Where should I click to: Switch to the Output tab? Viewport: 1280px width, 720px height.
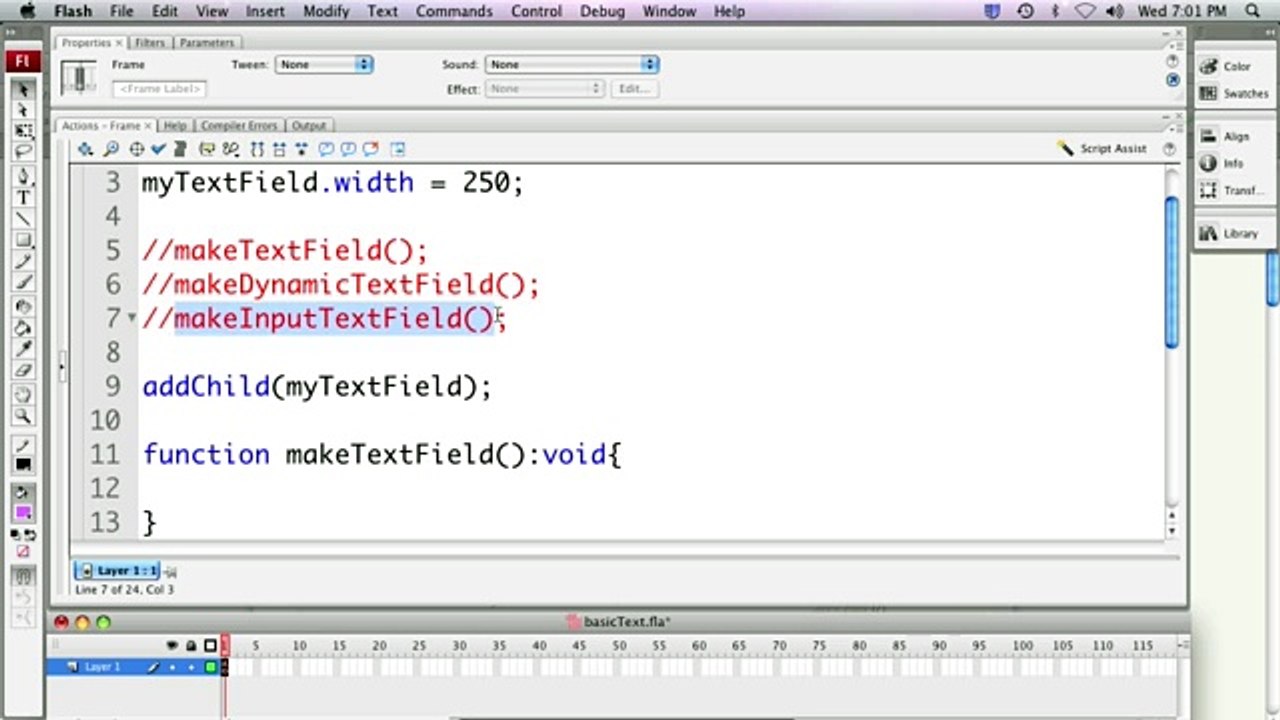[x=309, y=126]
